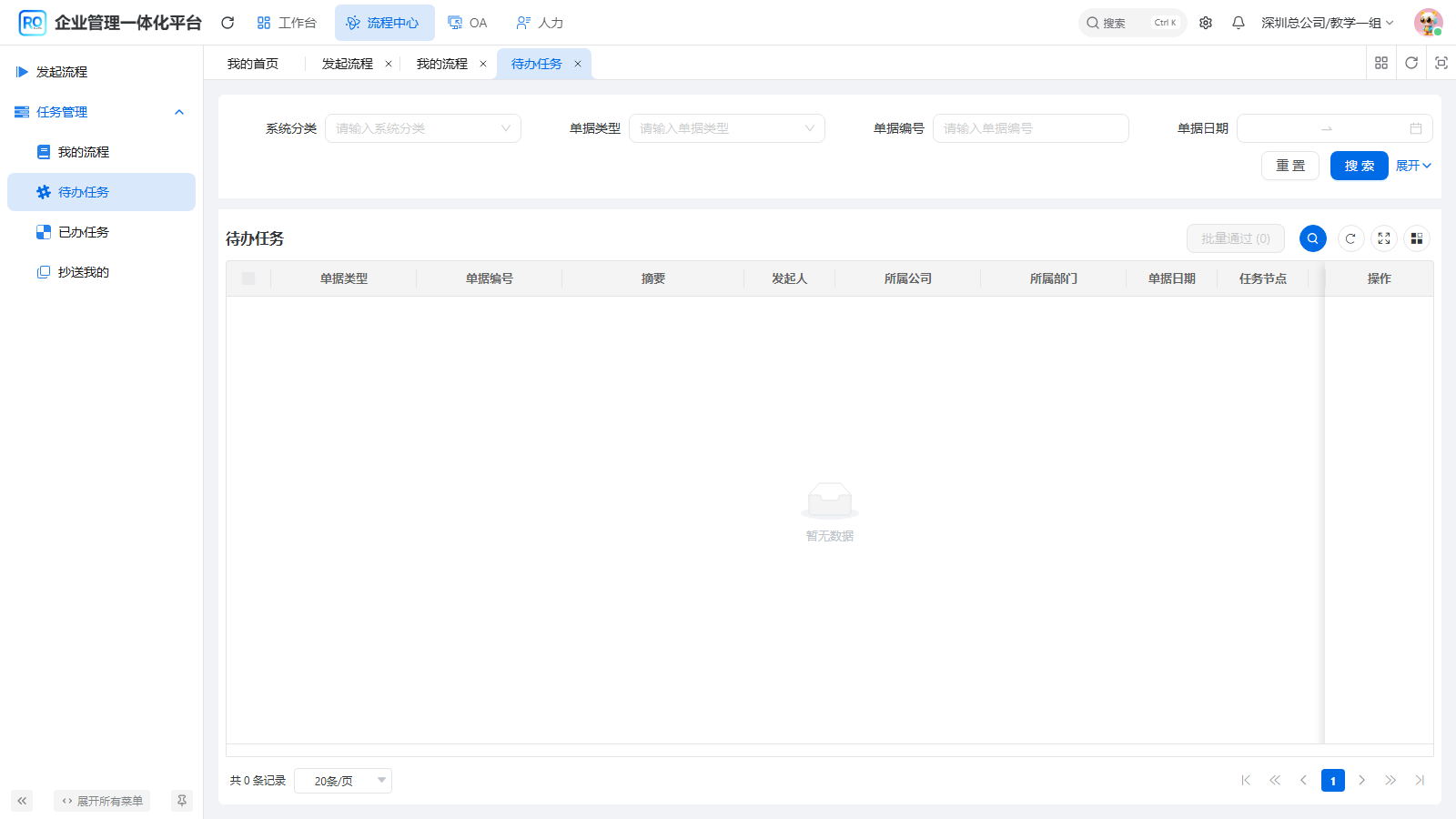Change the 20条/页 page size
This screenshot has width=1456, height=819.
click(343, 781)
